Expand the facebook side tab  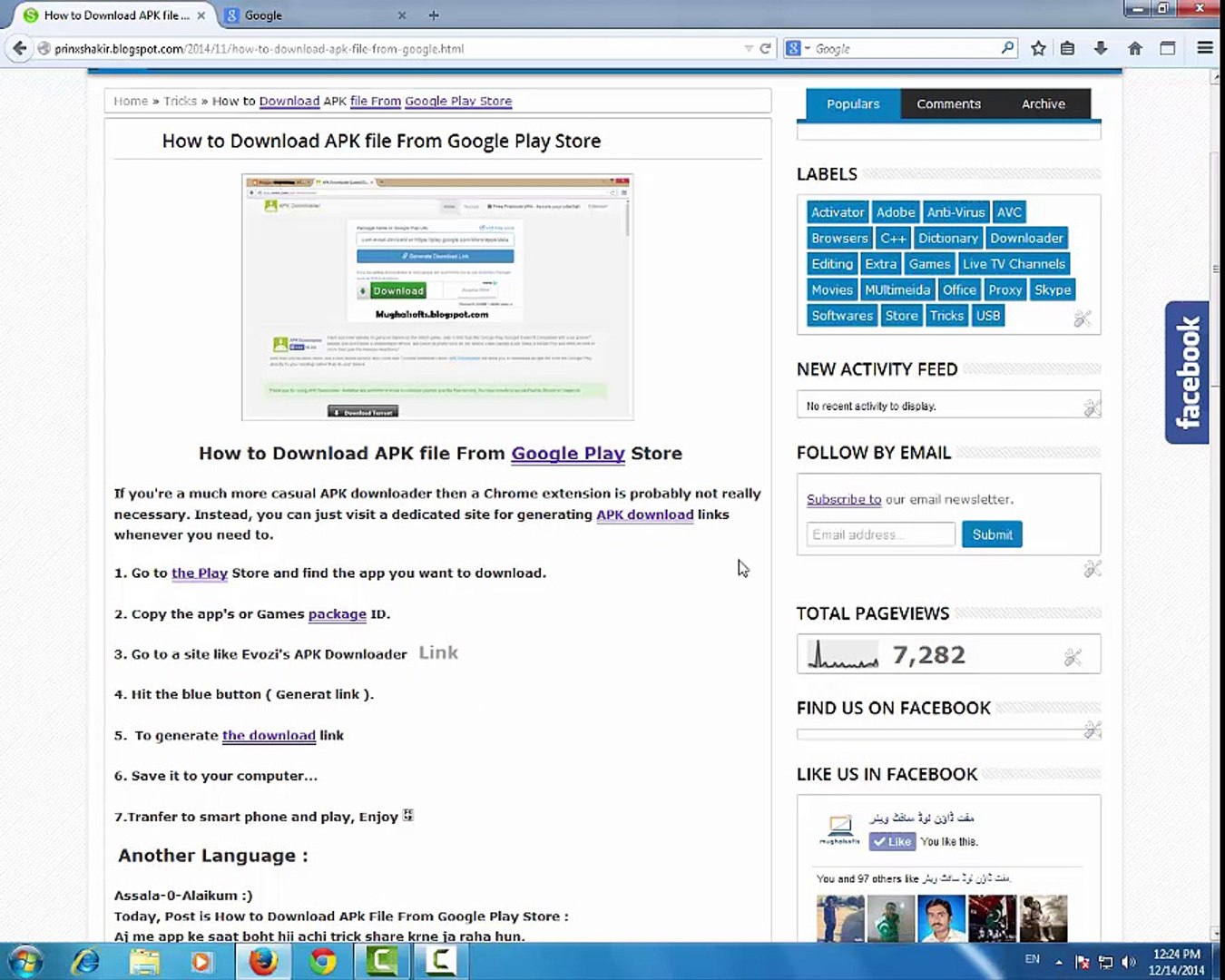pos(1187,372)
